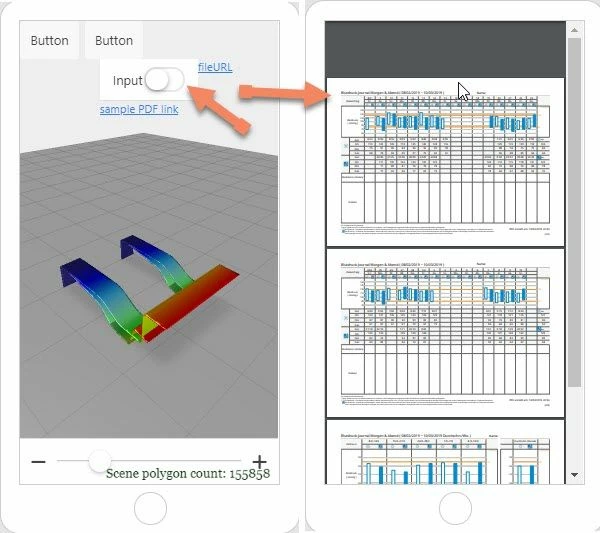Click the minus icon beside the slider
Viewport: 600px width, 533px height.
(x=38, y=462)
